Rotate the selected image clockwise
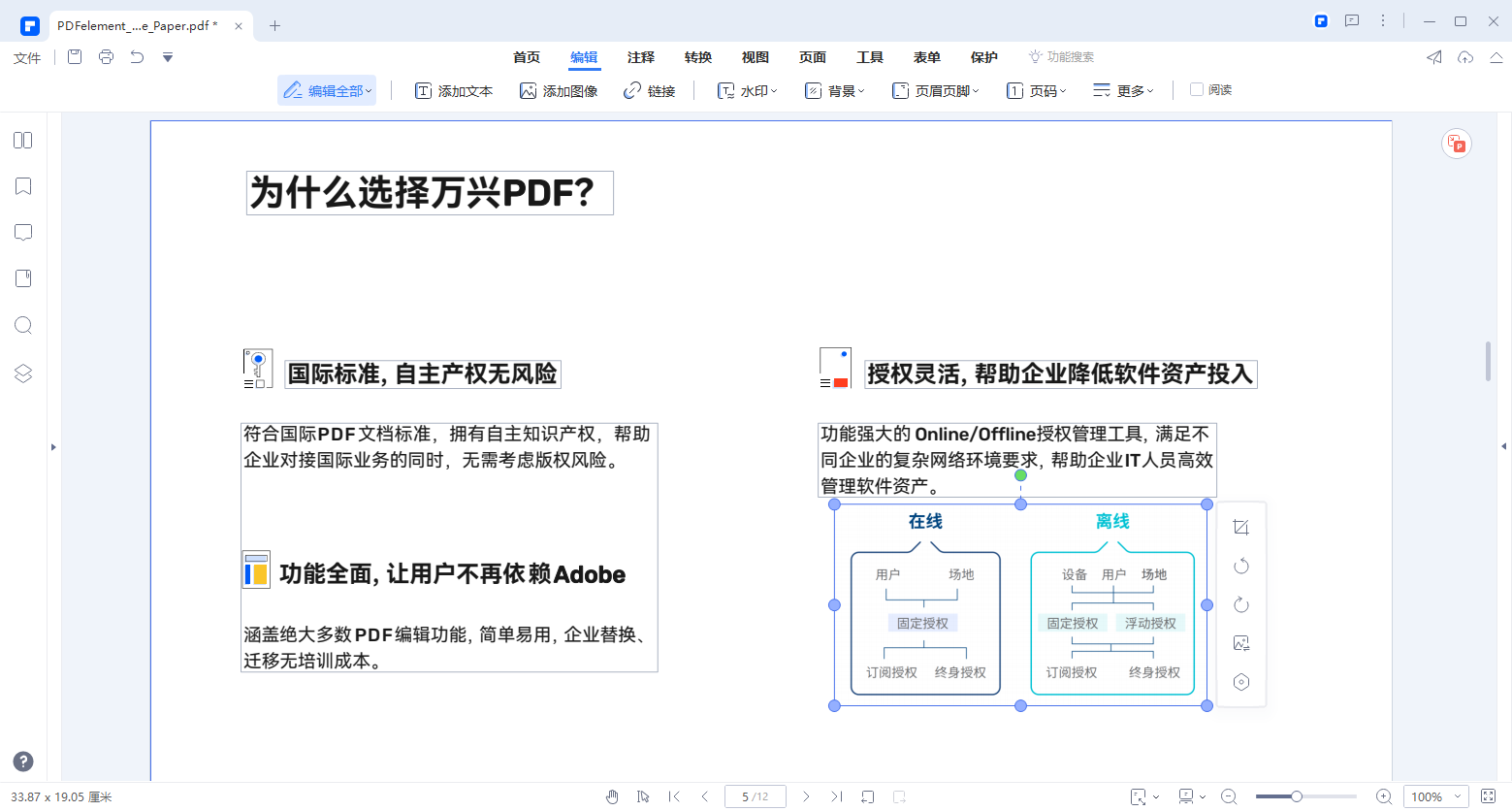Viewport: 1512px width, 811px height. click(1241, 604)
